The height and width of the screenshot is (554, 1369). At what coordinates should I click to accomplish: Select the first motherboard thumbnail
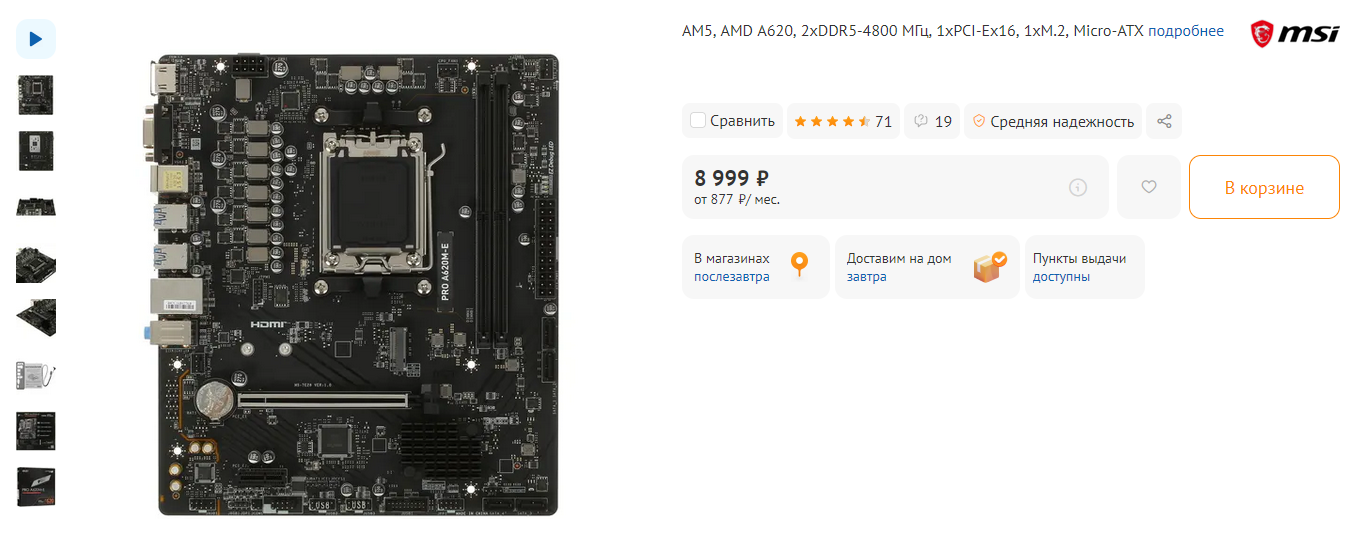point(36,95)
